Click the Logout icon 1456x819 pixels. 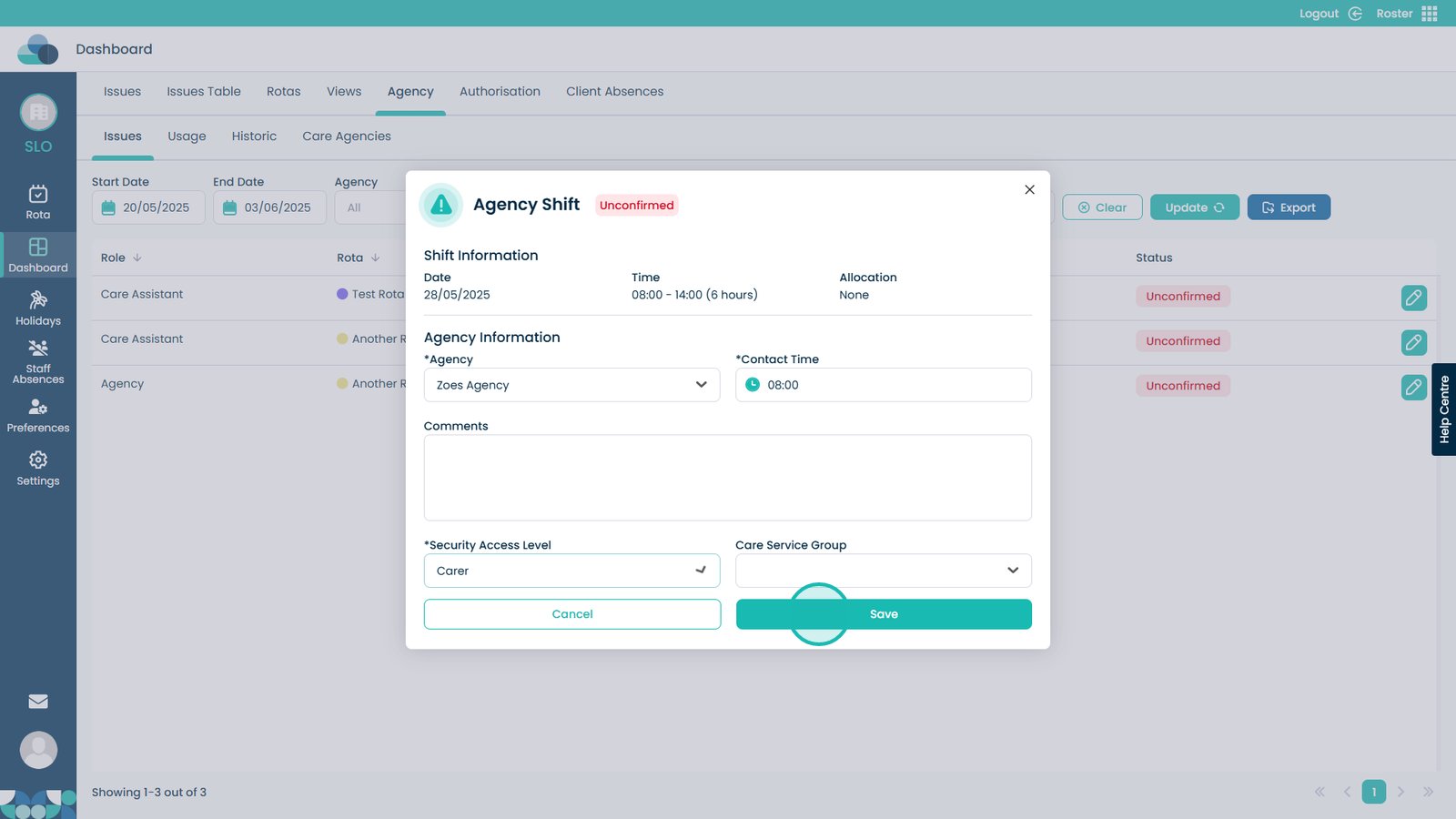[x=1355, y=14]
